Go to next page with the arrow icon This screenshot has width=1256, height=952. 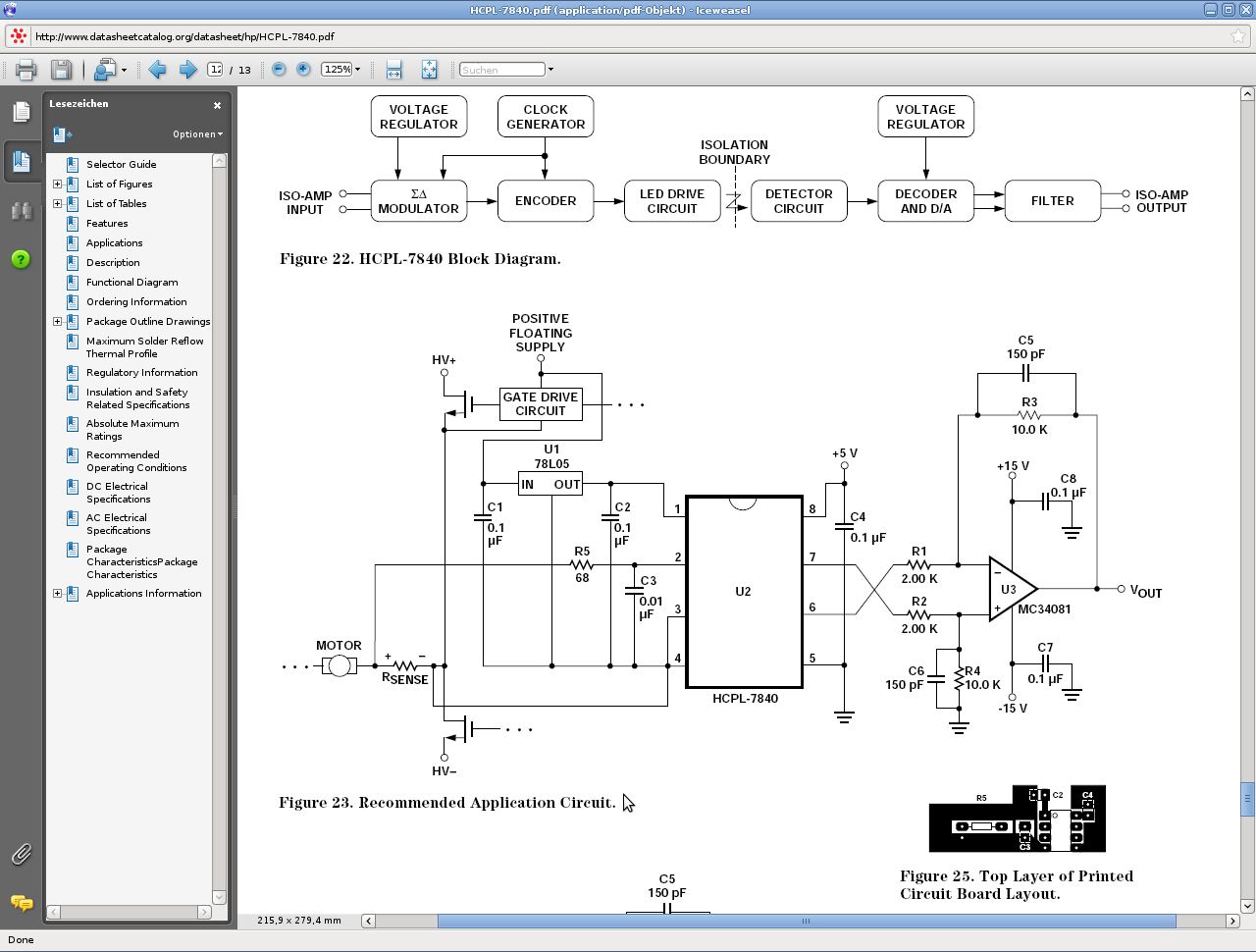tap(187, 70)
